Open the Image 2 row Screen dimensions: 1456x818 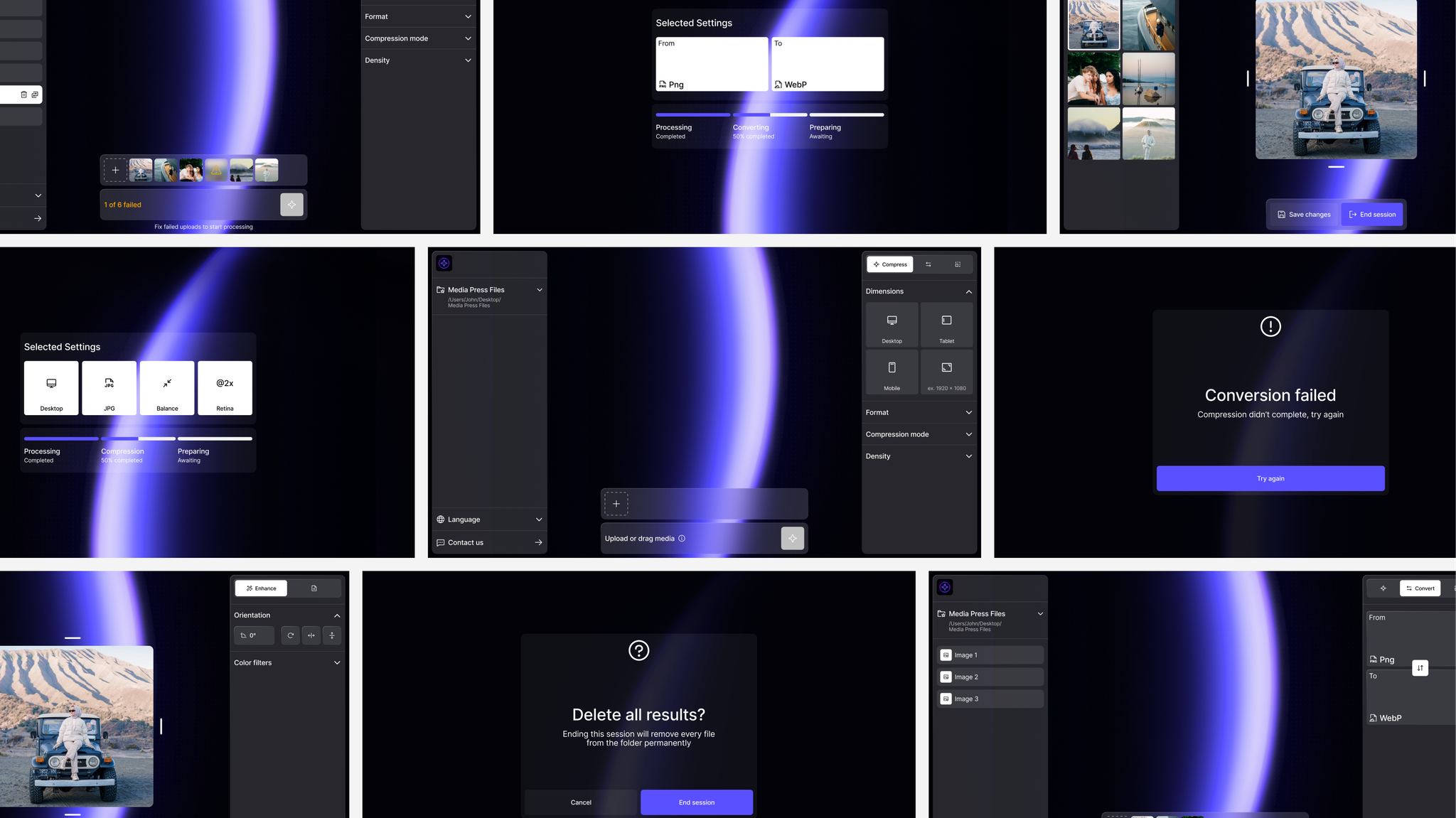990,677
